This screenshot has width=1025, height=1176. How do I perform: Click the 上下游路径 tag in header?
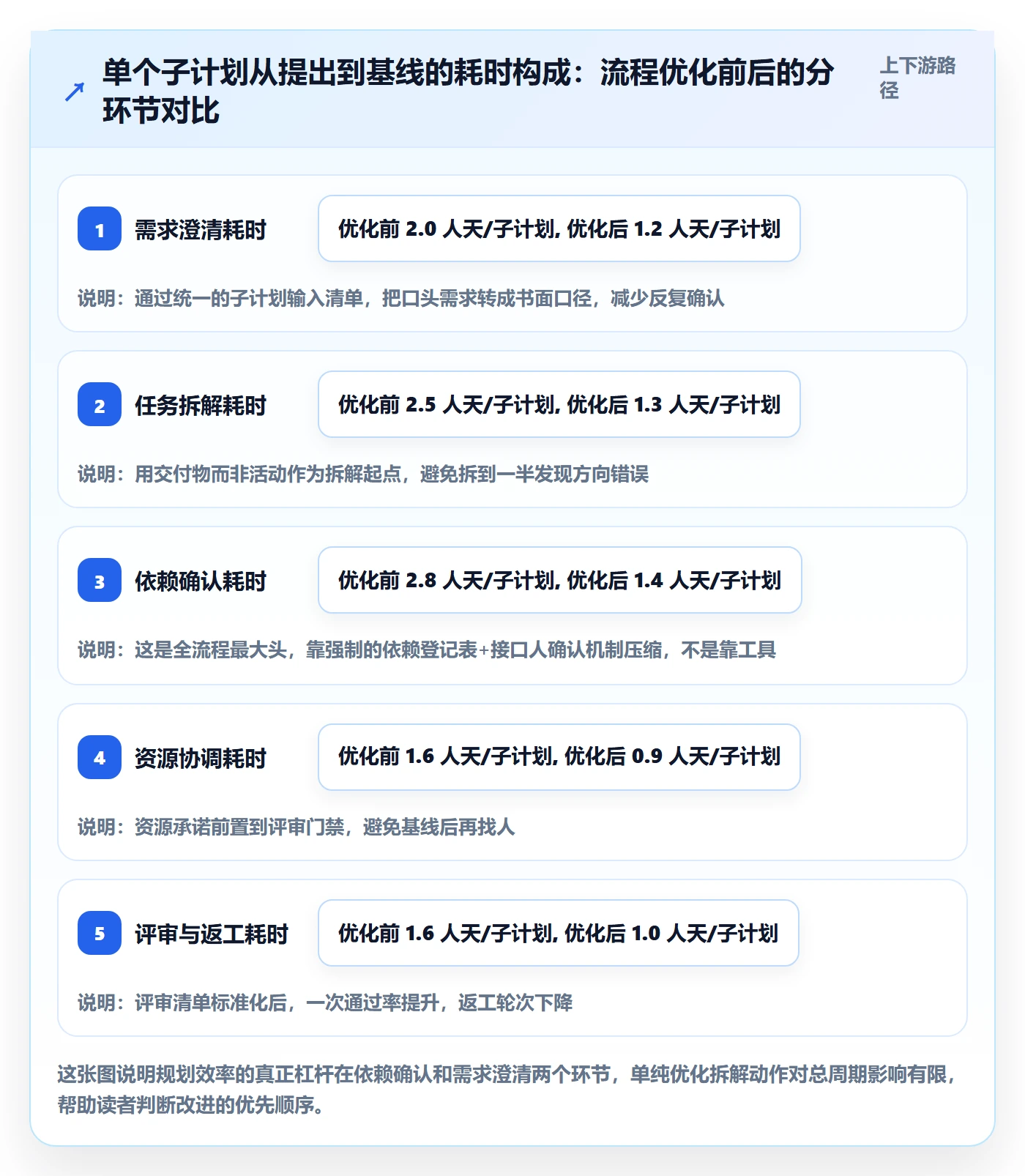click(x=917, y=78)
